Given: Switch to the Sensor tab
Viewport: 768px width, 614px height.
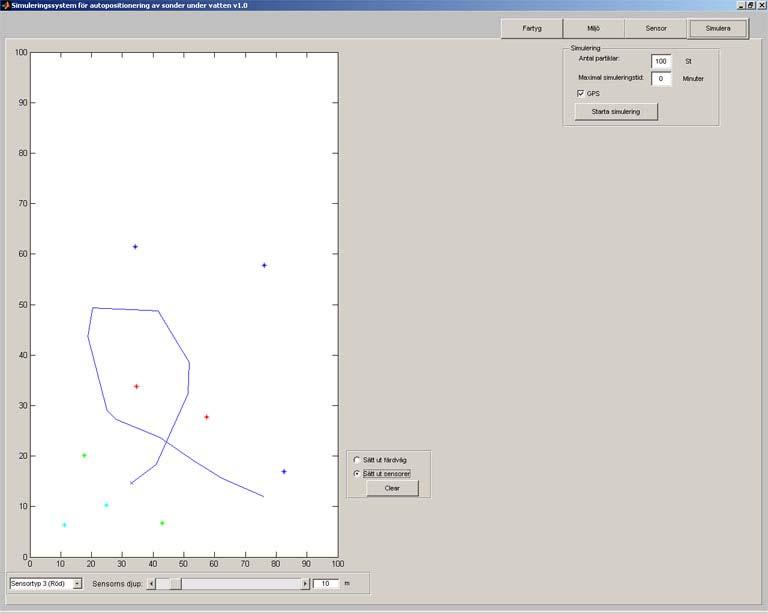Looking at the screenshot, I should coord(656,28).
